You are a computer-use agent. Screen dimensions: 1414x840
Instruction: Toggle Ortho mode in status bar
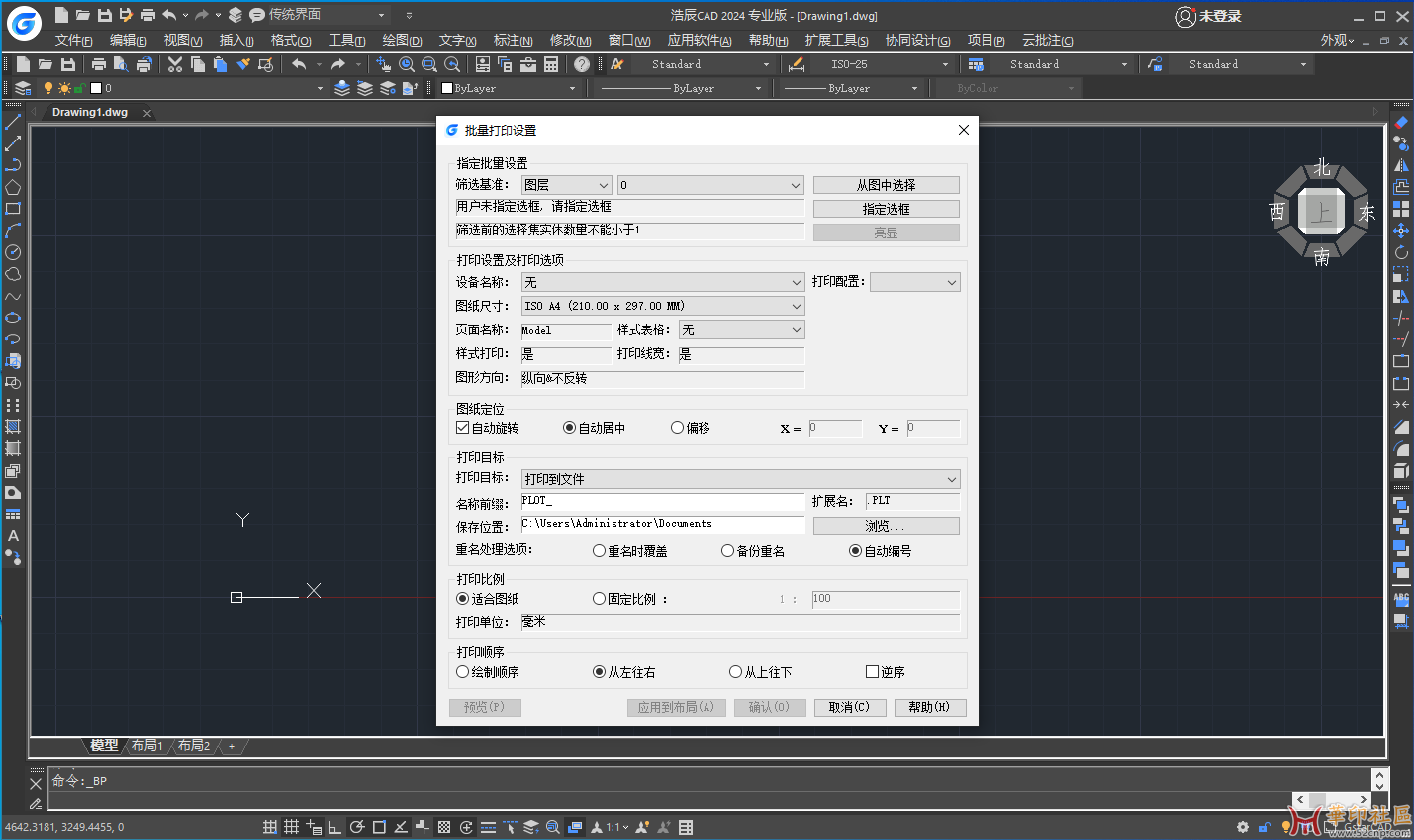334,827
